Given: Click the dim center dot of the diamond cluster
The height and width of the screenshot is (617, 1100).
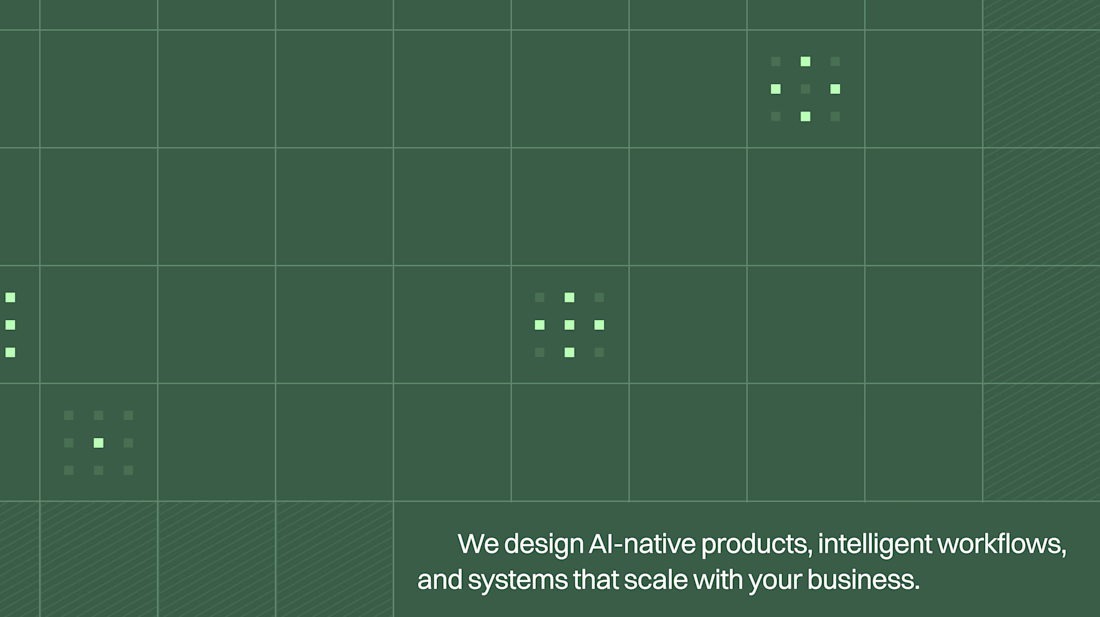Looking at the screenshot, I should click(x=805, y=89).
